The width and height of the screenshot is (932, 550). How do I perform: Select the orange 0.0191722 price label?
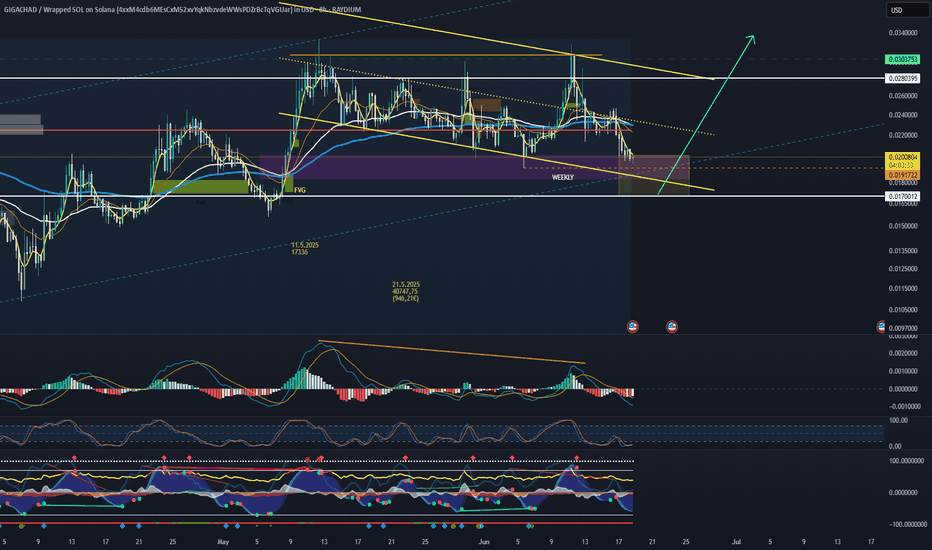(x=902, y=175)
